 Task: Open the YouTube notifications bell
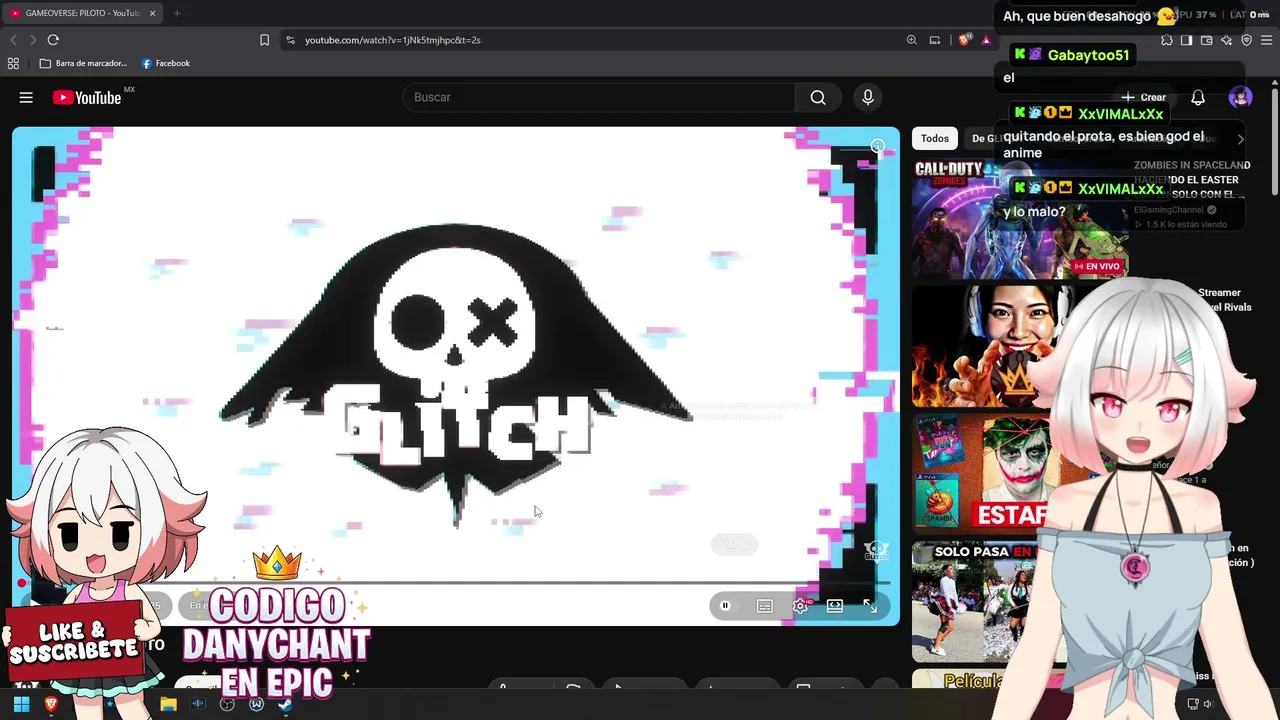(1198, 97)
